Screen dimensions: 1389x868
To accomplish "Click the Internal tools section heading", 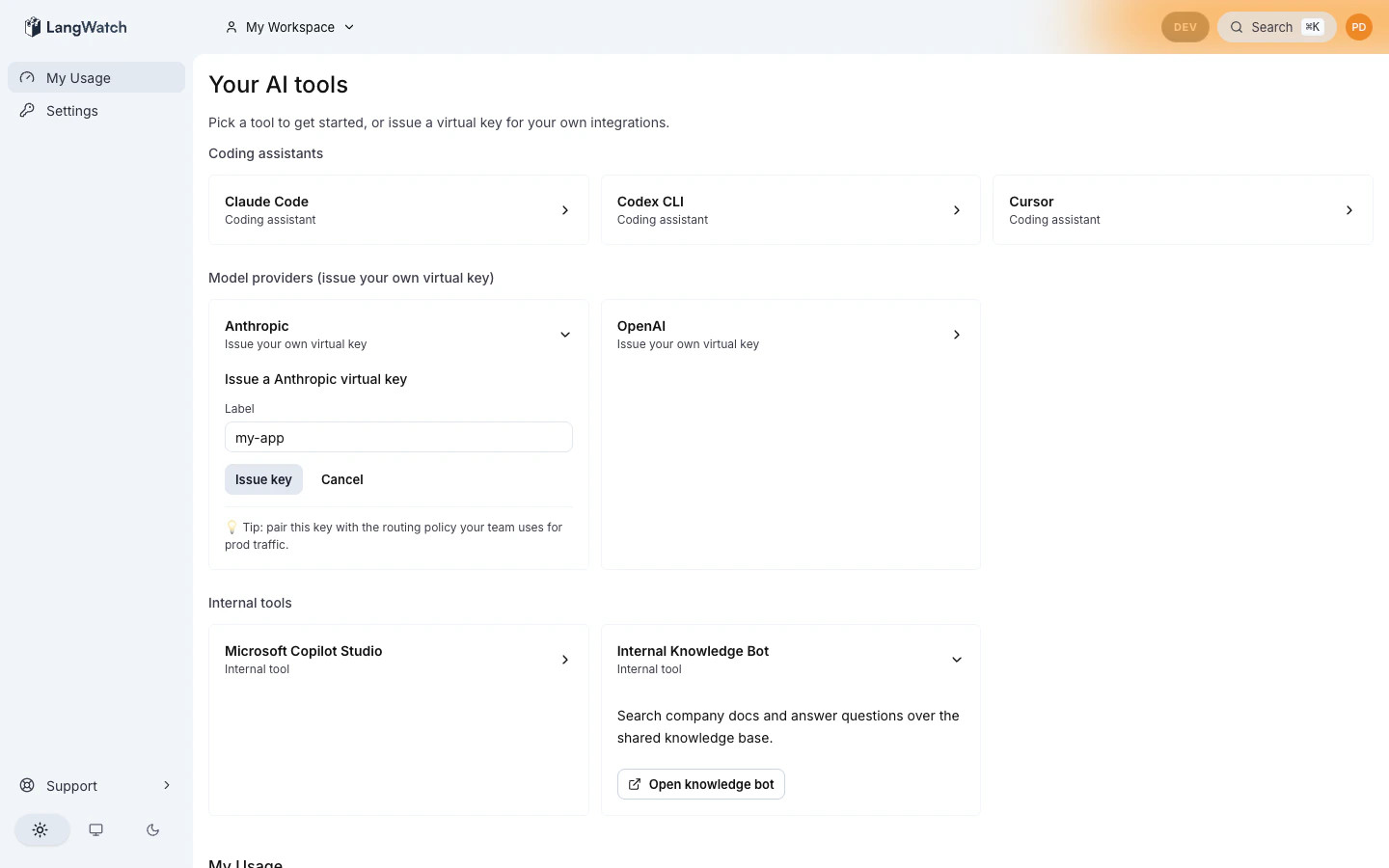I will (250, 603).
